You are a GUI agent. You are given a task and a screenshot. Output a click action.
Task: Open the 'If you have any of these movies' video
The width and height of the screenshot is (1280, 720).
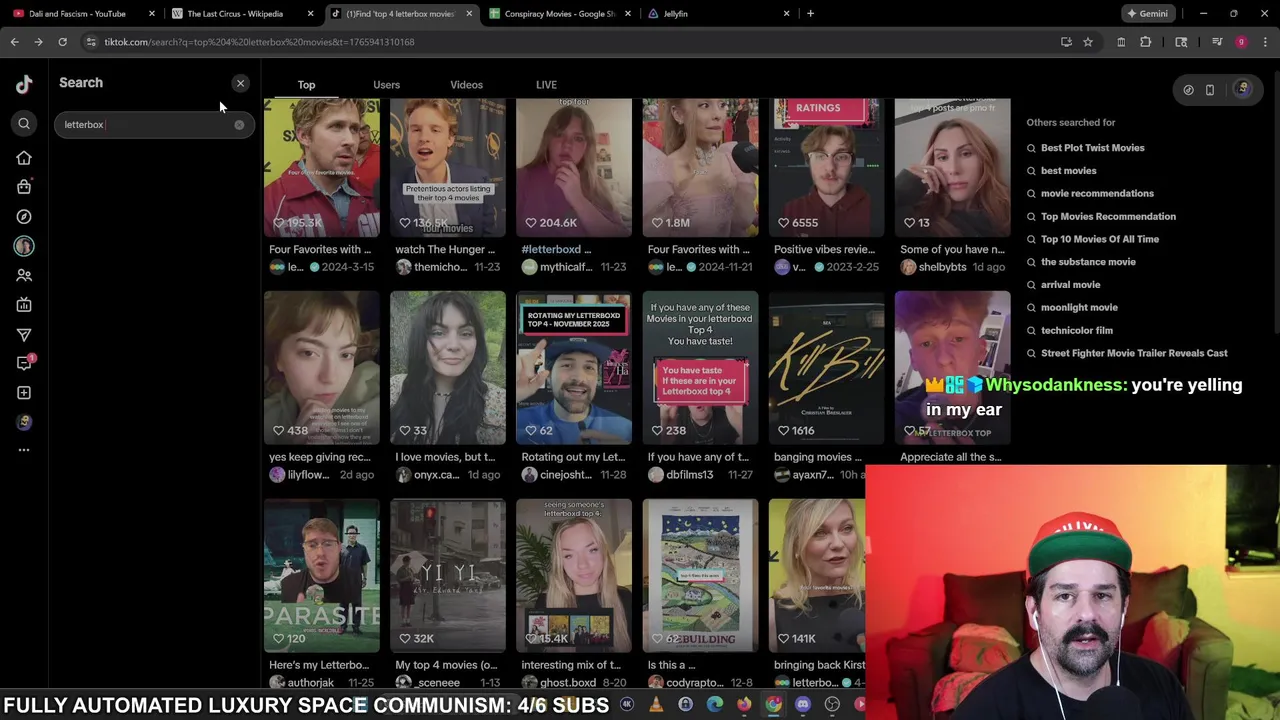pyautogui.click(x=700, y=367)
